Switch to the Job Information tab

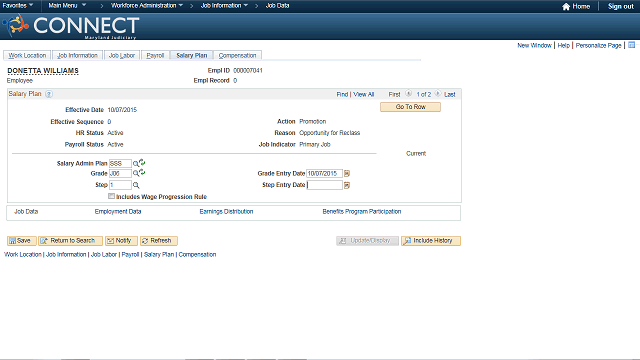(x=77, y=56)
